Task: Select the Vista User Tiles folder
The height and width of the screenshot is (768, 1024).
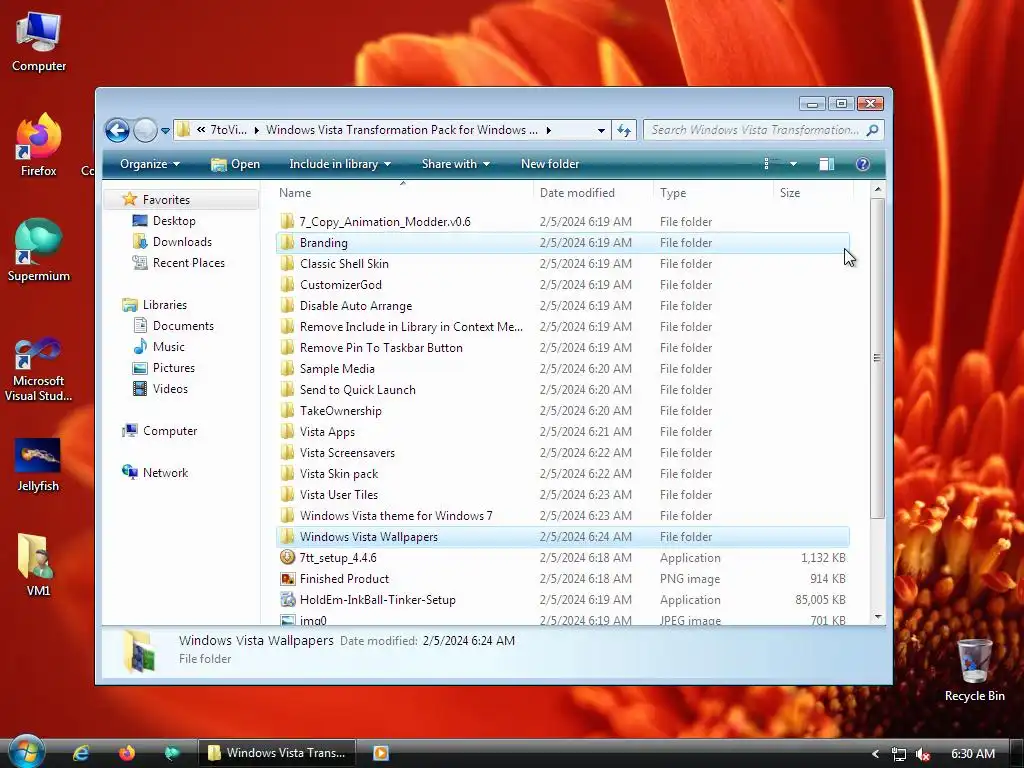Action: pyautogui.click(x=562, y=494)
